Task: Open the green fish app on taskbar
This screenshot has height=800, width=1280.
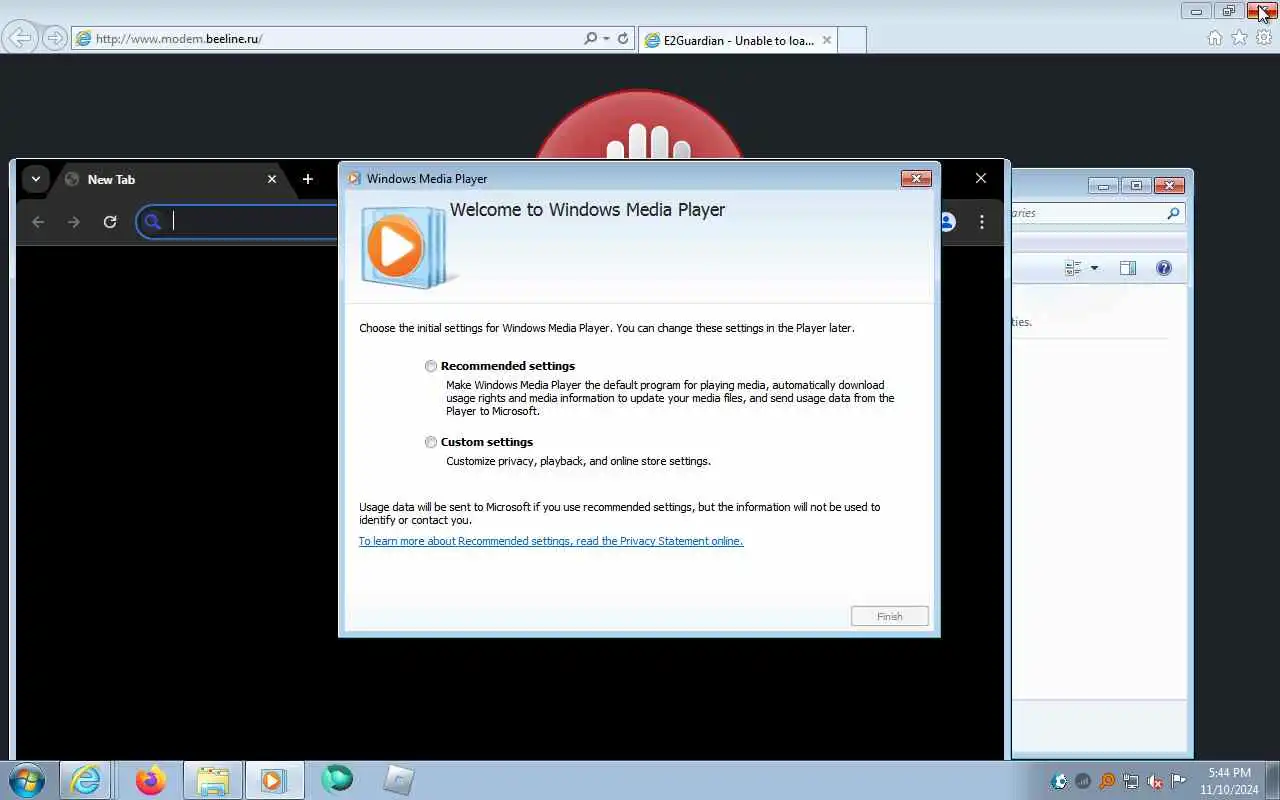Action: 337,778
